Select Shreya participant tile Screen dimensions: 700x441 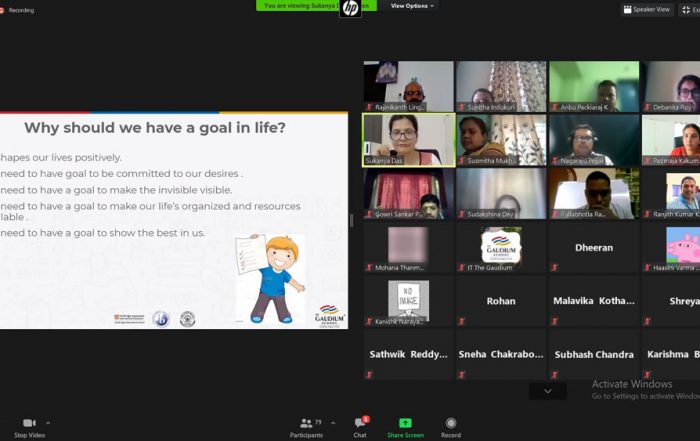click(671, 301)
